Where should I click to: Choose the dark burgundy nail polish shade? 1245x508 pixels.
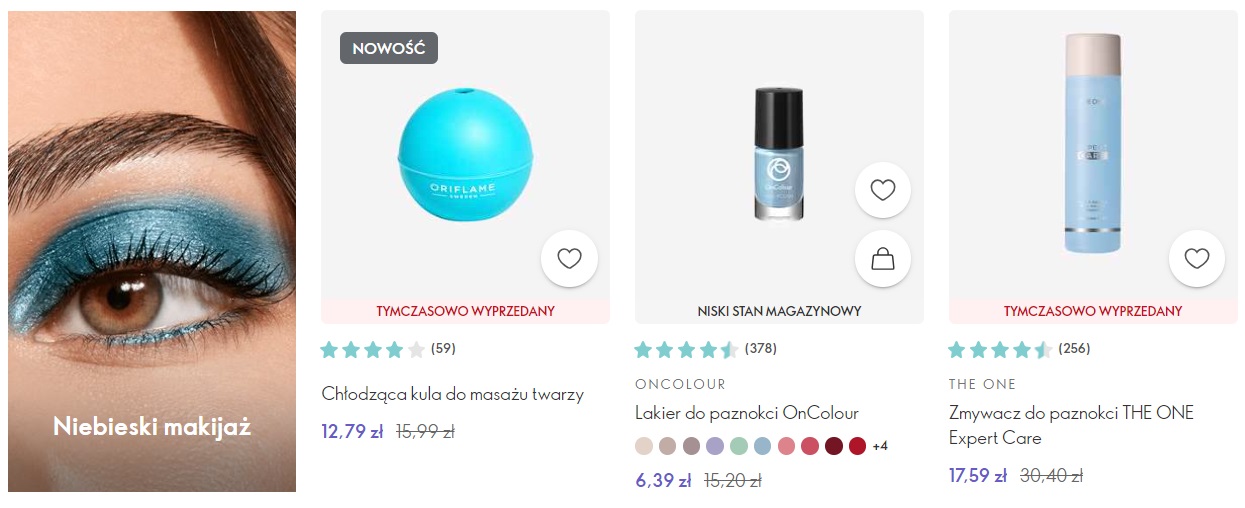pos(833,446)
